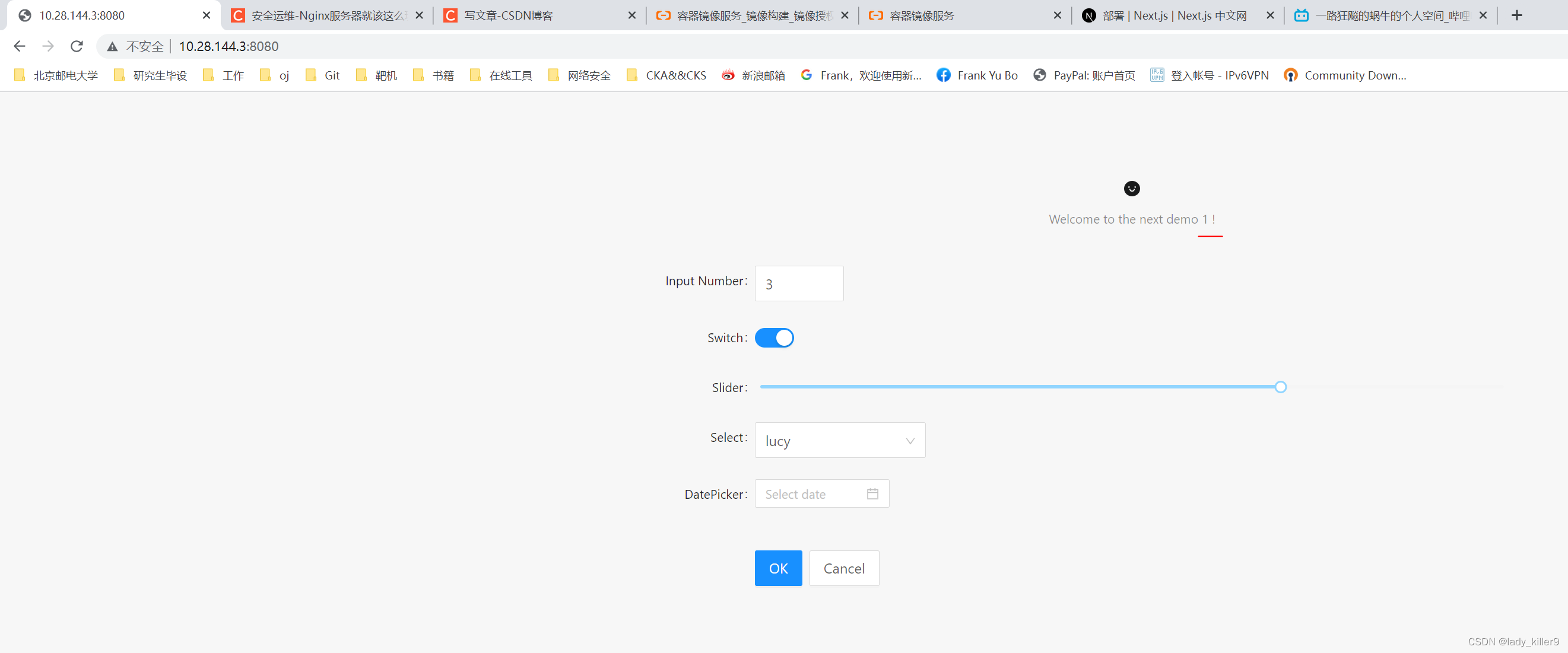Image resolution: width=1568 pixels, height=653 pixels.
Task: Click the Welcome to the next demo text
Action: (1132, 219)
